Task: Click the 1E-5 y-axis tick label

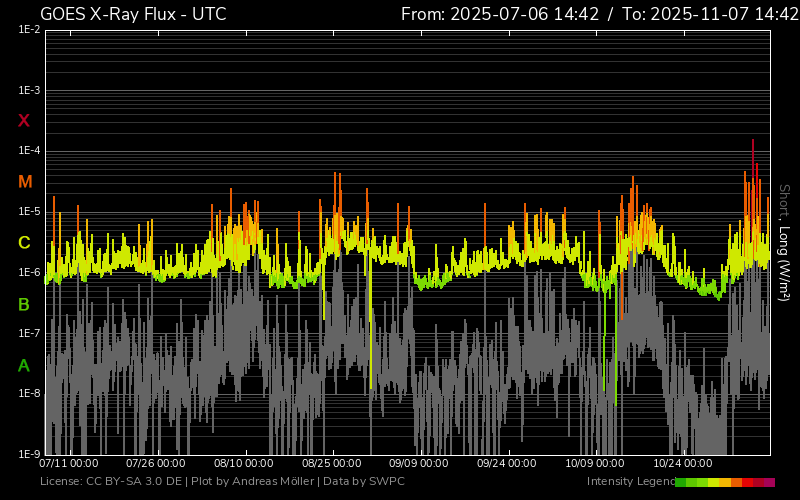Action: tap(29, 212)
